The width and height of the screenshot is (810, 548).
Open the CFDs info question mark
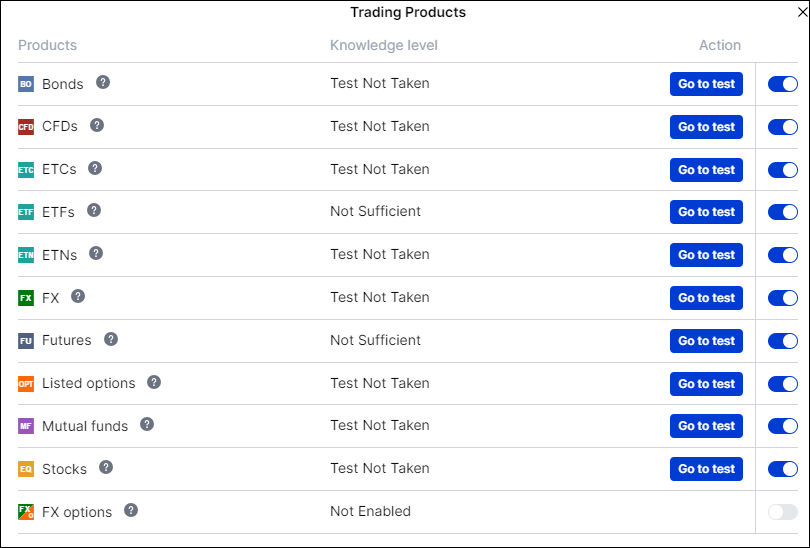pyautogui.click(x=97, y=126)
